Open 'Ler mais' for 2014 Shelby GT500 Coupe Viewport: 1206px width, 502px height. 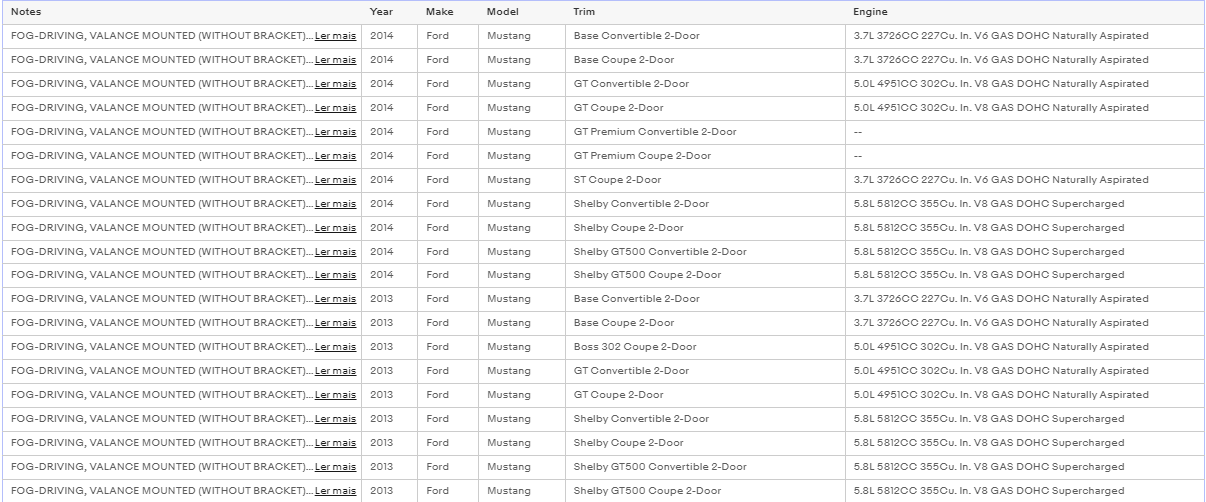pos(335,275)
